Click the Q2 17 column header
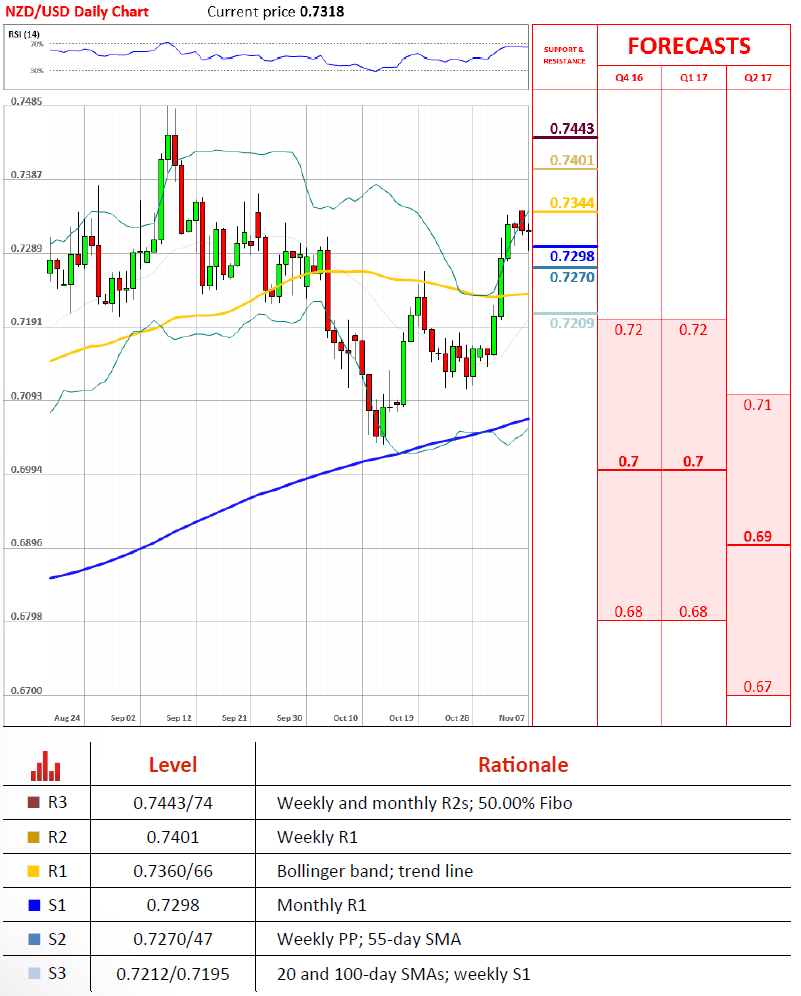 [x=758, y=77]
